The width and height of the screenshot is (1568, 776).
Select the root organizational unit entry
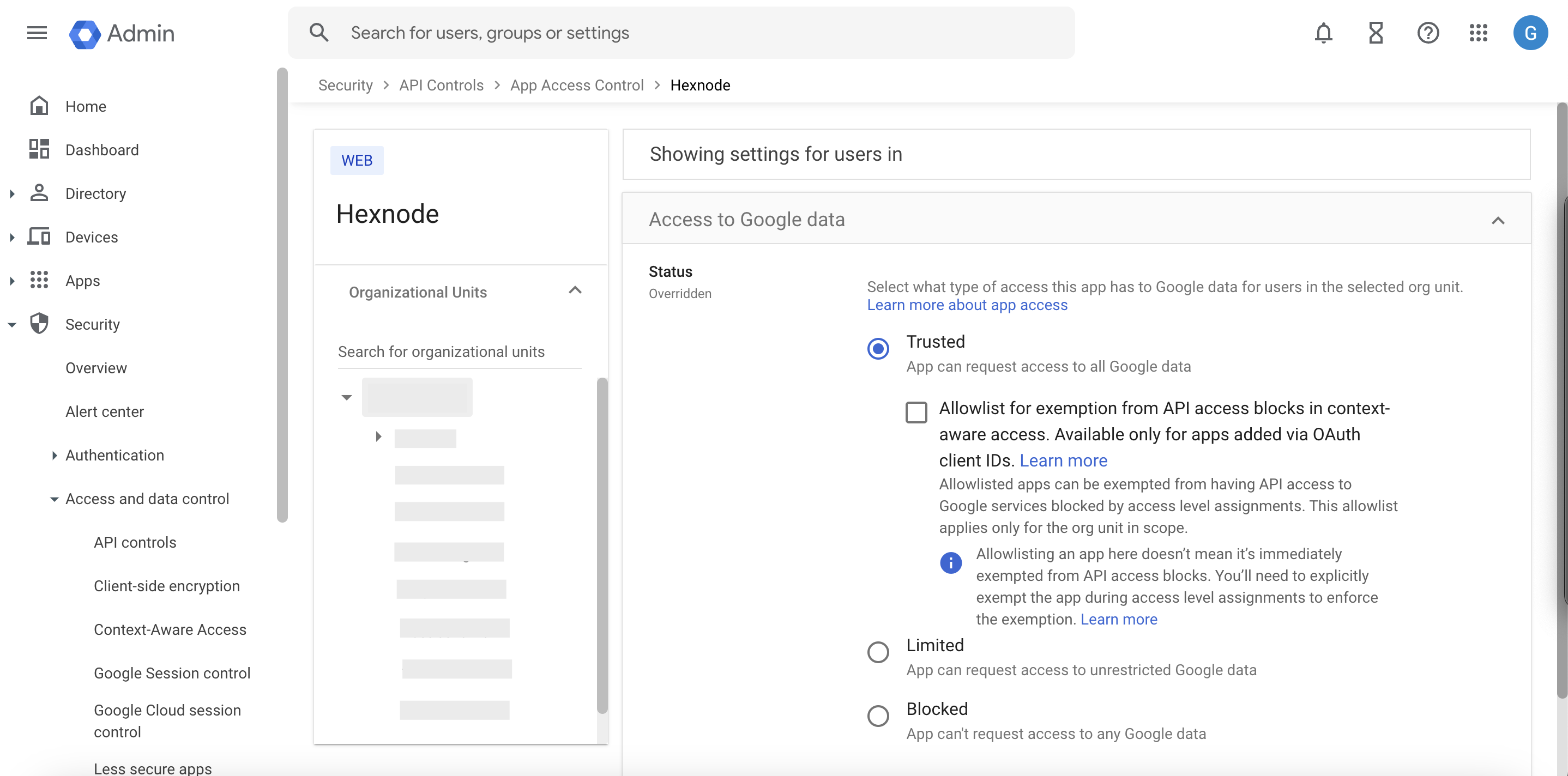tap(417, 397)
